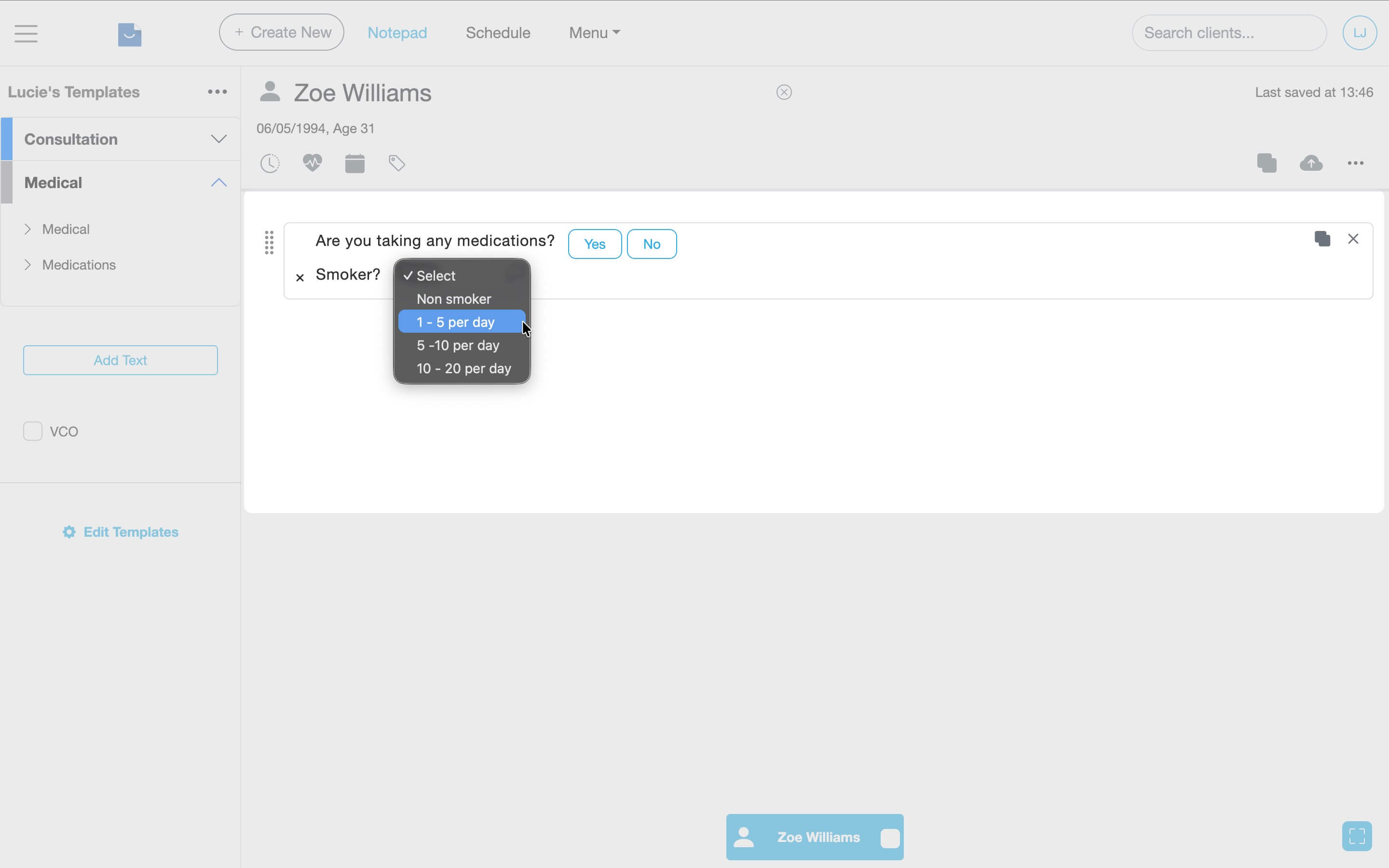Answer Yes to taking any medications

pyautogui.click(x=594, y=244)
